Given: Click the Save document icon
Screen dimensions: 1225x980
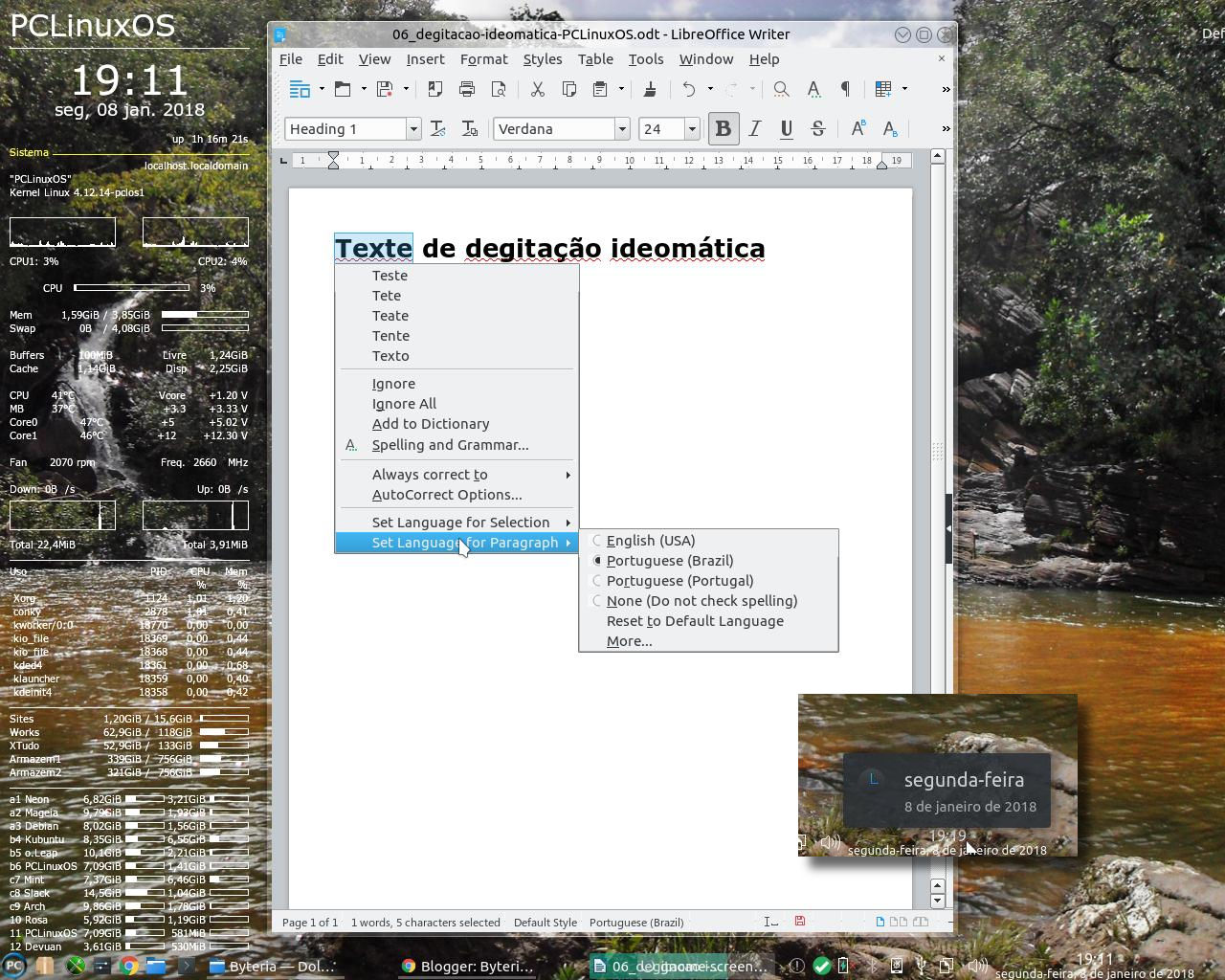Looking at the screenshot, I should [385, 89].
